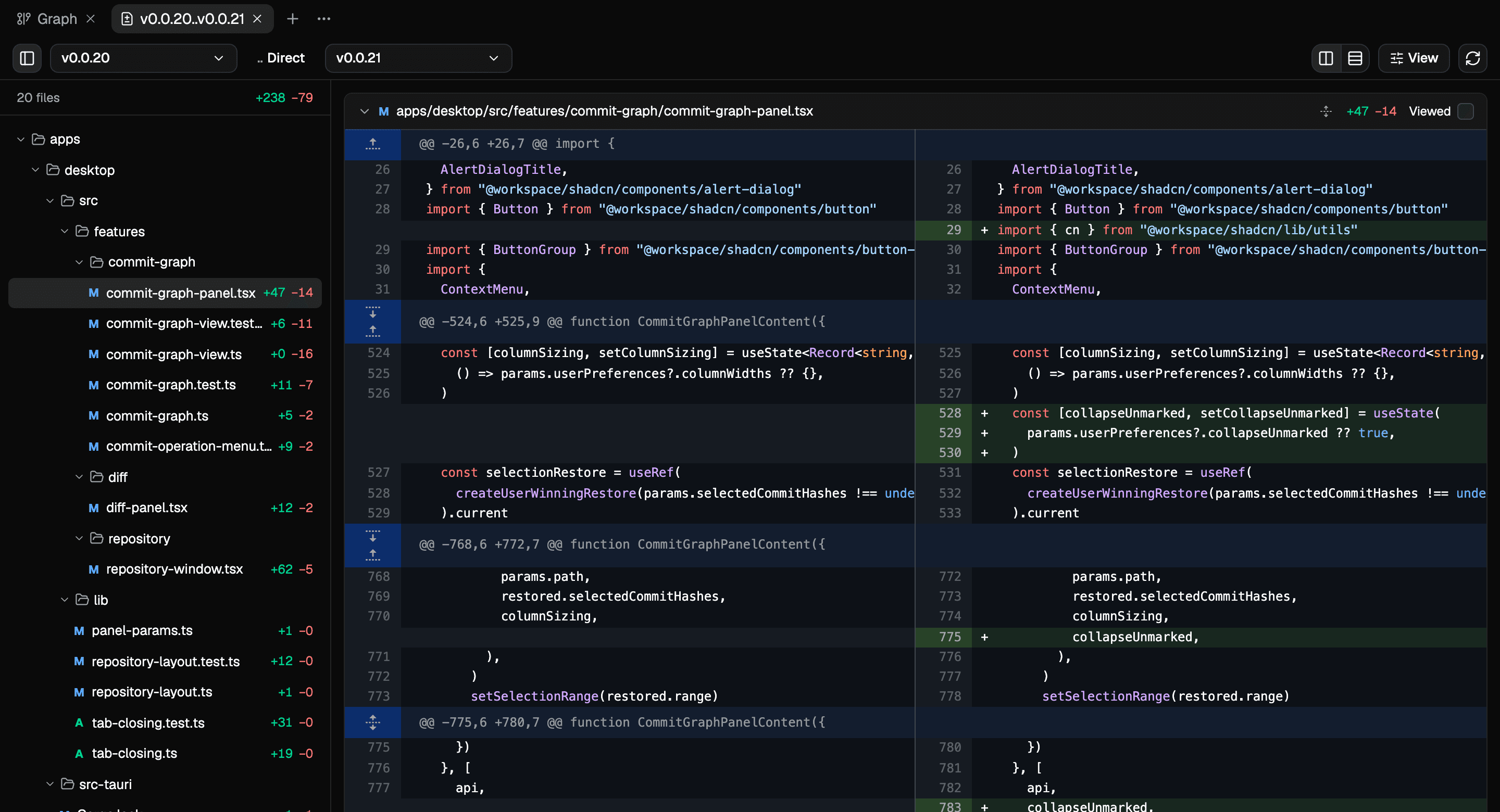Select commit-graph-panel.tsx in file tree
The width and height of the screenshot is (1500, 812).
pyautogui.click(x=166, y=293)
